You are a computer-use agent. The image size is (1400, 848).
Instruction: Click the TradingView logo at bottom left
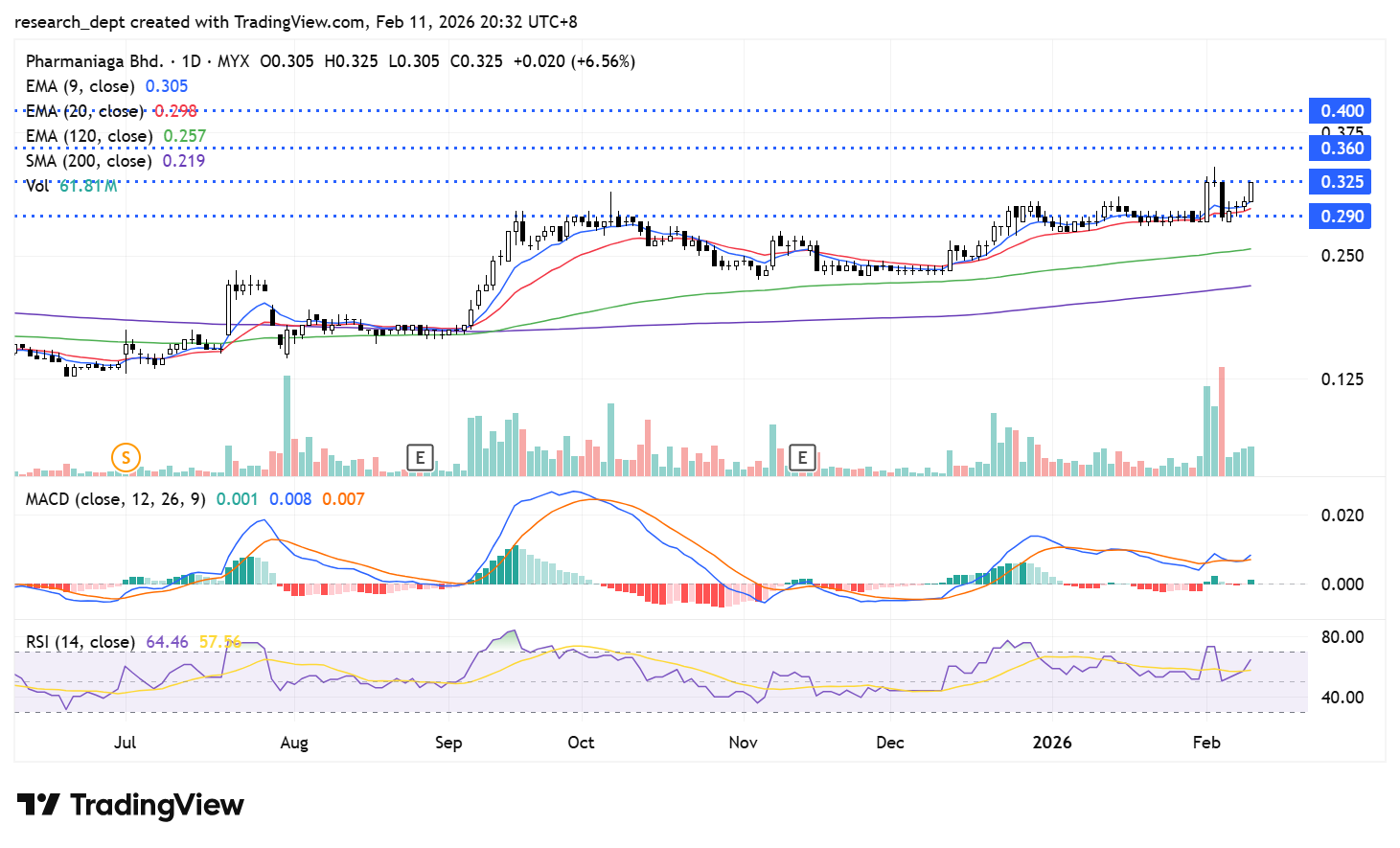(130, 805)
